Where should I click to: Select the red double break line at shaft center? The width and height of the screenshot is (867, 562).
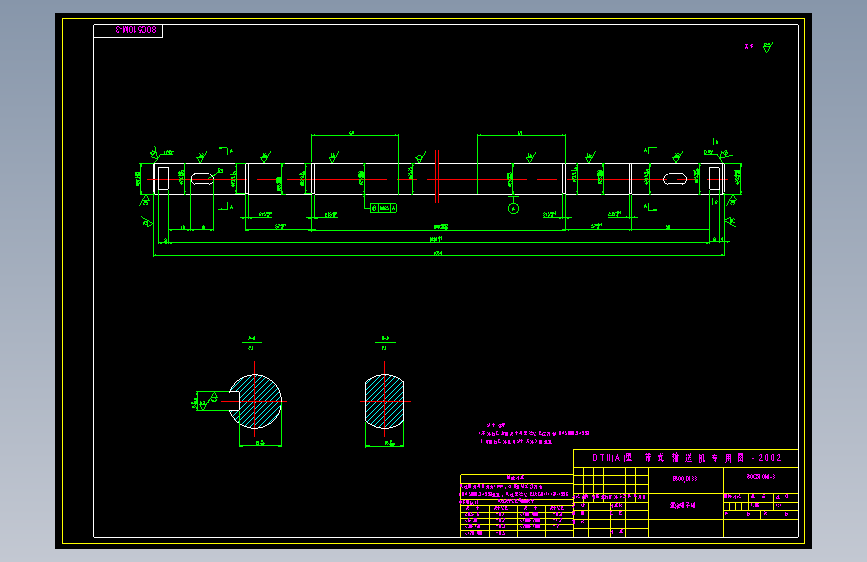437,176
